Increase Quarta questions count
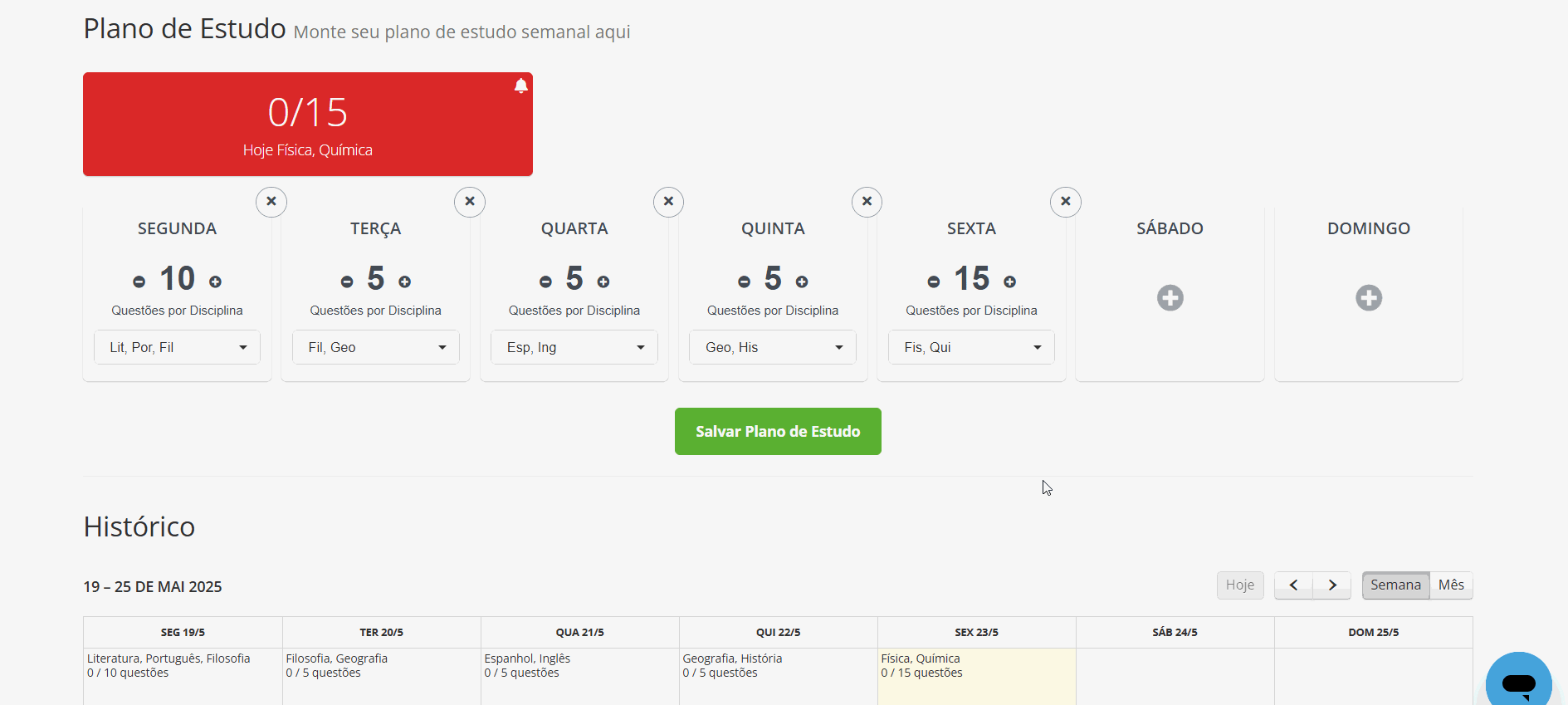Screen dimensions: 1568x705 603,282
